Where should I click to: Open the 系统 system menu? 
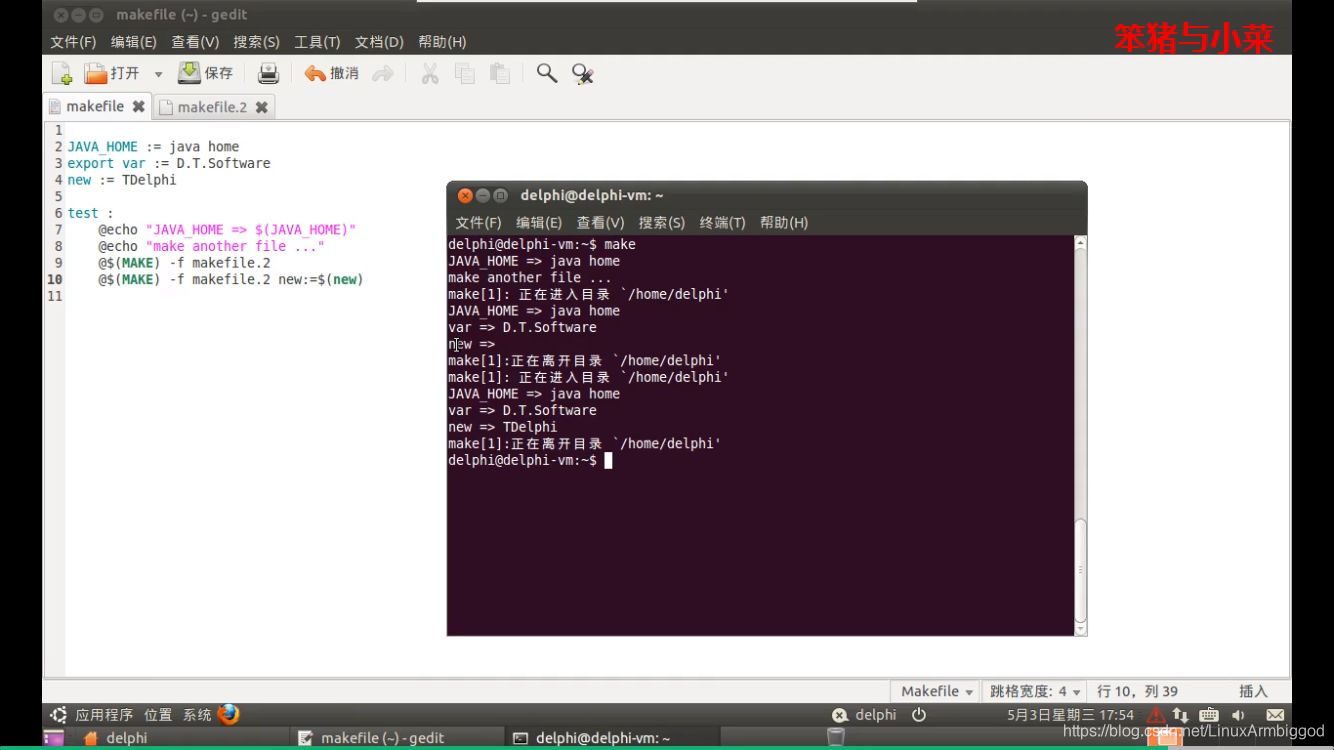(x=197, y=715)
